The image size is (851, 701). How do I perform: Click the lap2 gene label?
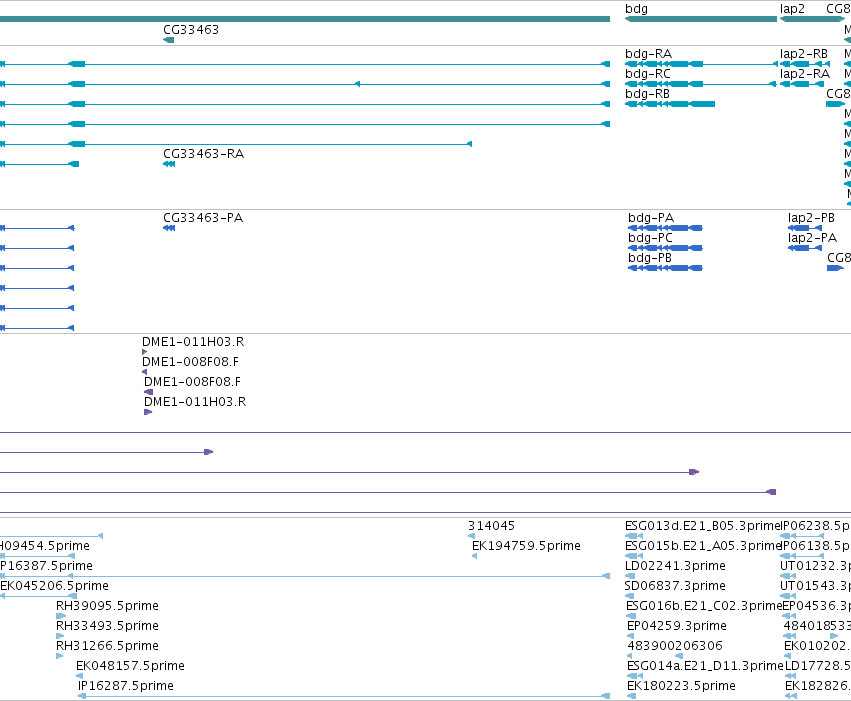pos(792,9)
